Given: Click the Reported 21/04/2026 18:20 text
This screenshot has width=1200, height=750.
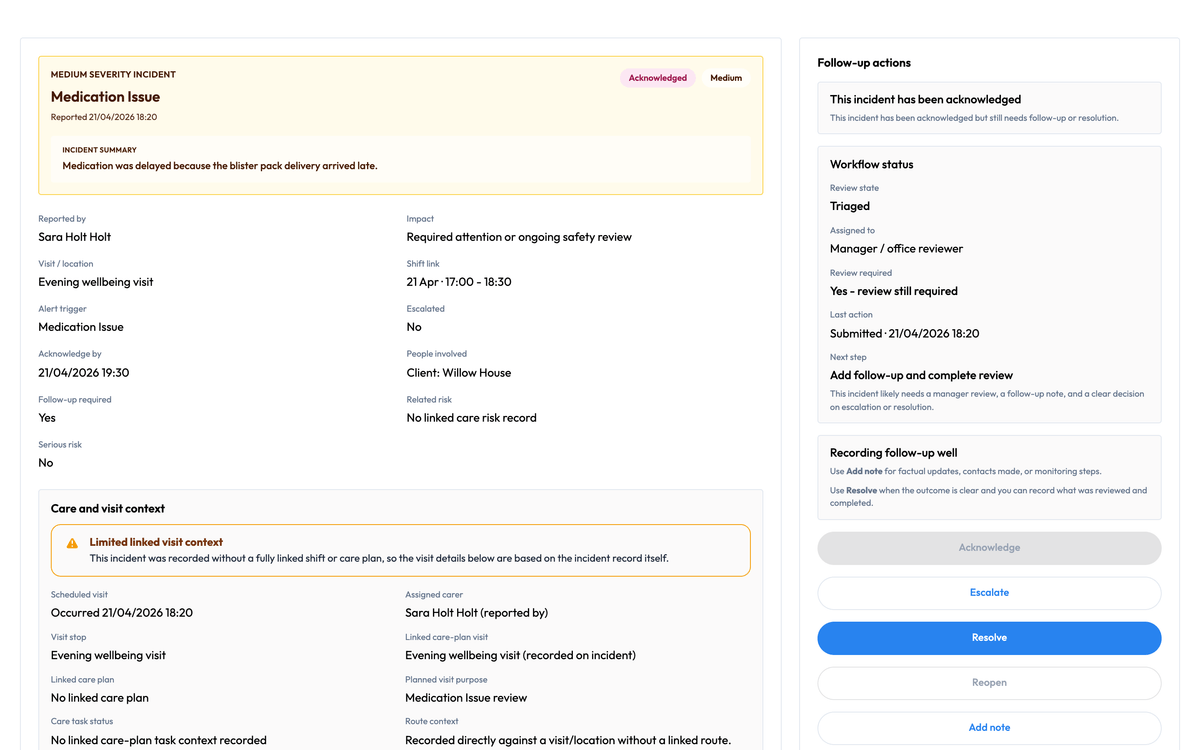Looking at the screenshot, I should pyautogui.click(x=104, y=117).
